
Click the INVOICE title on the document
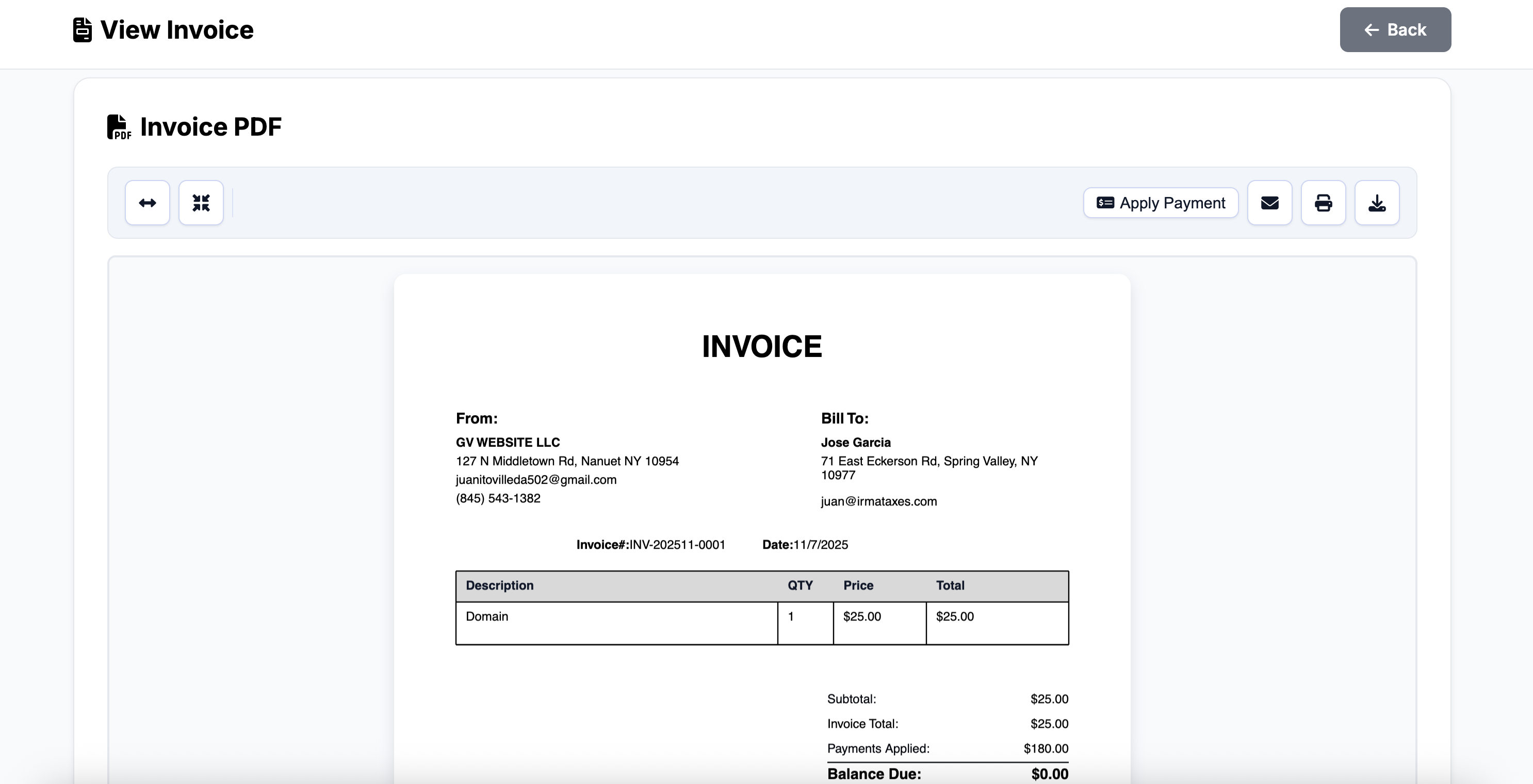pos(762,346)
